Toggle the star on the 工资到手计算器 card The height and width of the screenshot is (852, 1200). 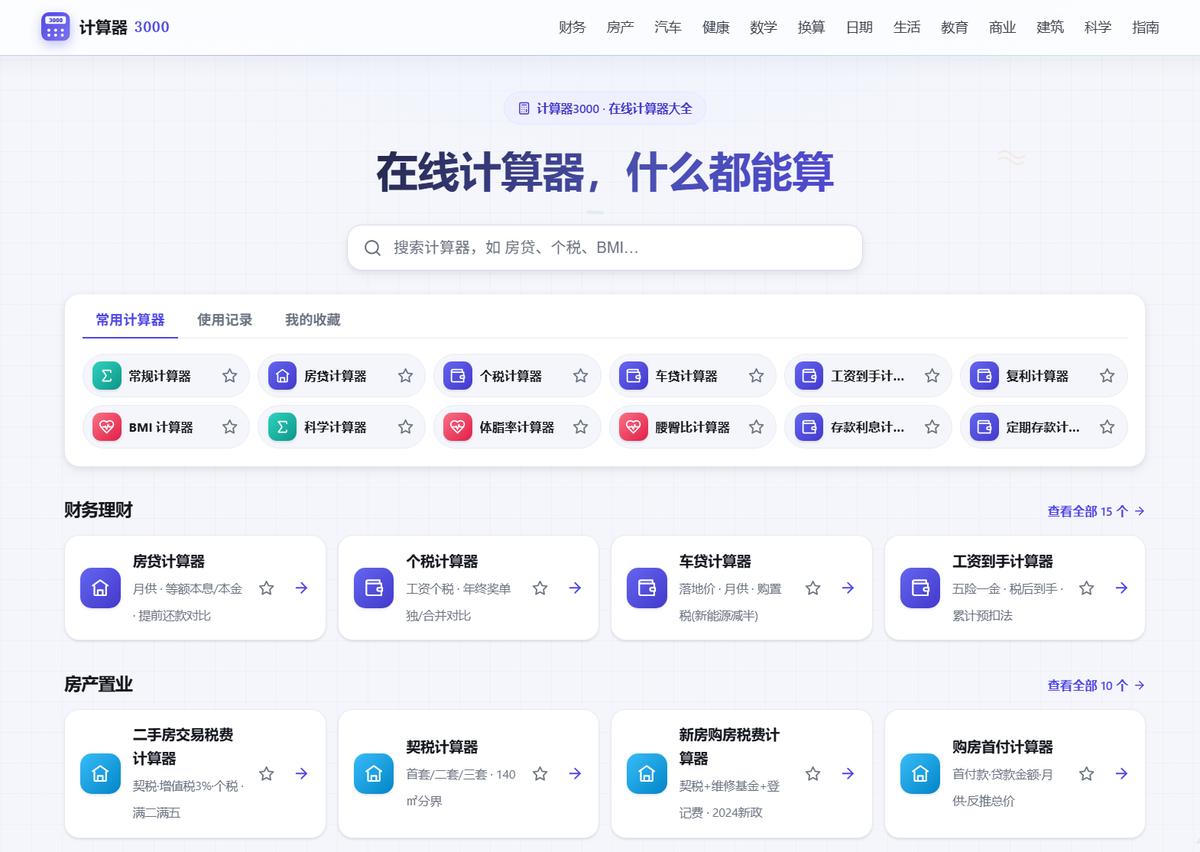pos(1086,588)
